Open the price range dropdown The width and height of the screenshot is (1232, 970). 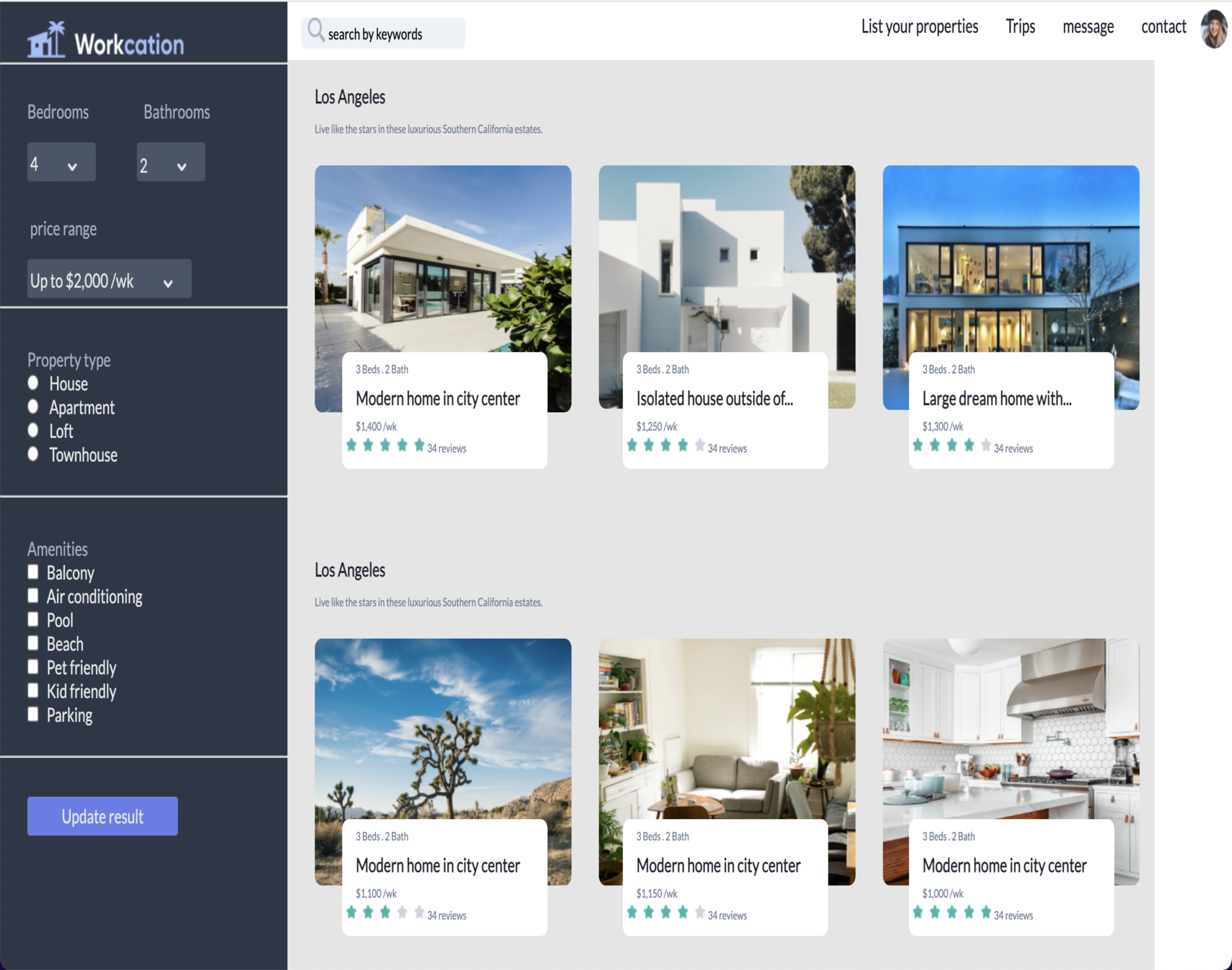[x=109, y=279]
